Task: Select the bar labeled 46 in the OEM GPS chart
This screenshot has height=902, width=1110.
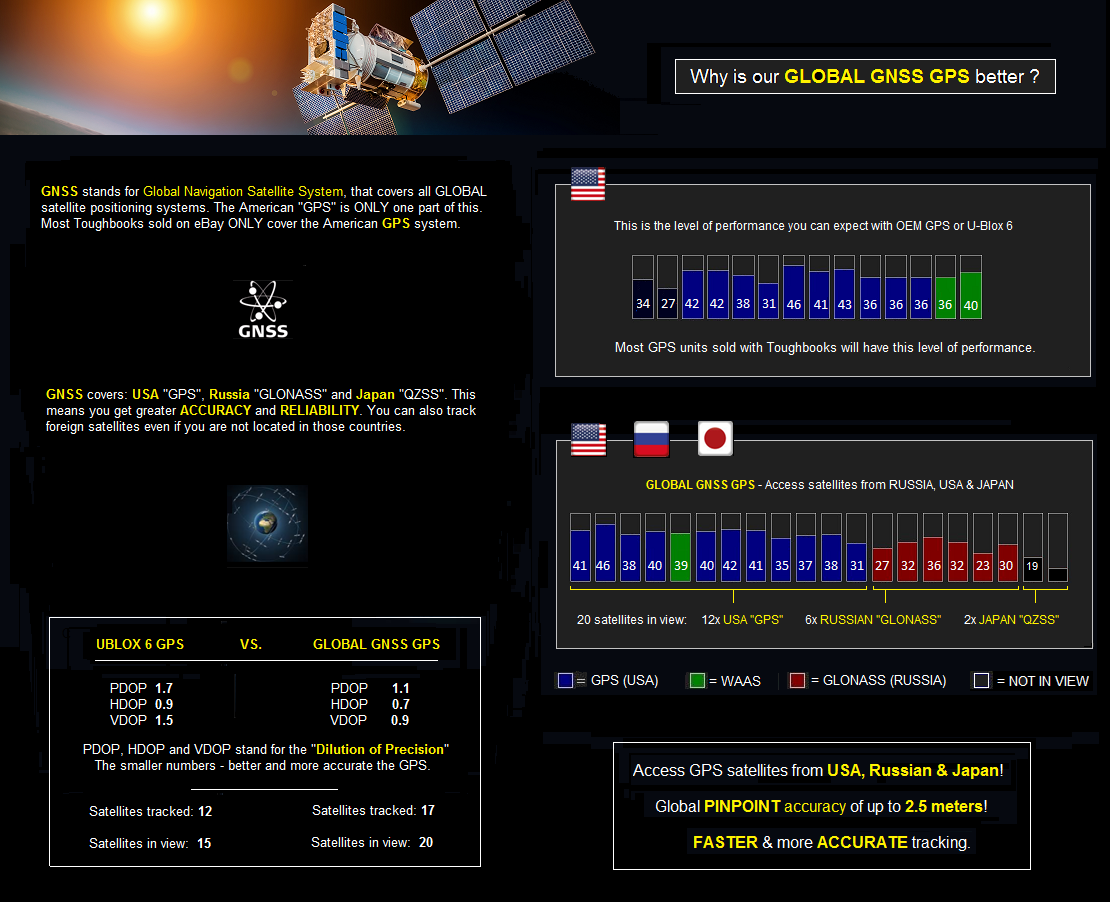Action: tap(794, 287)
